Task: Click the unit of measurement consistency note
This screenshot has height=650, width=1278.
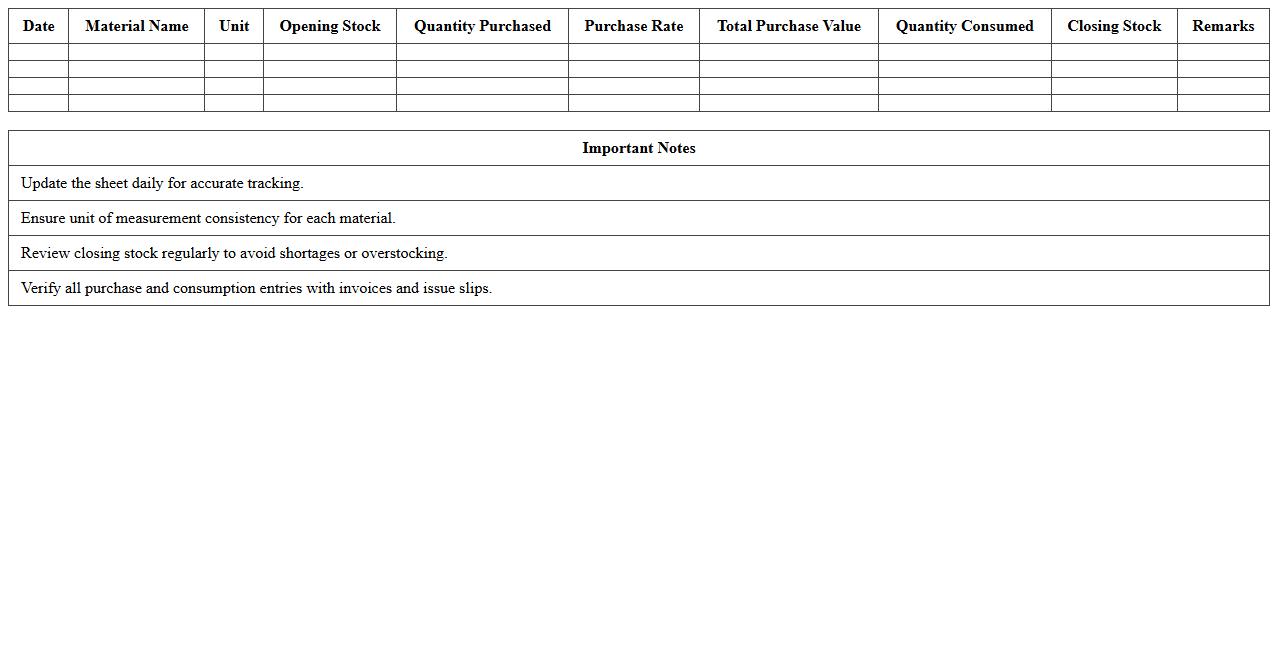Action: click(x=208, y=218)
